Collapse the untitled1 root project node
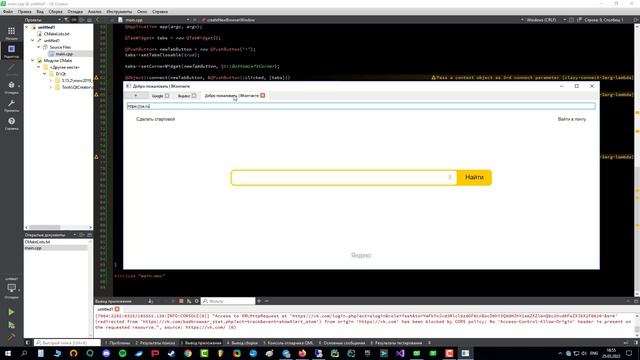 click(x=27, y=27)
